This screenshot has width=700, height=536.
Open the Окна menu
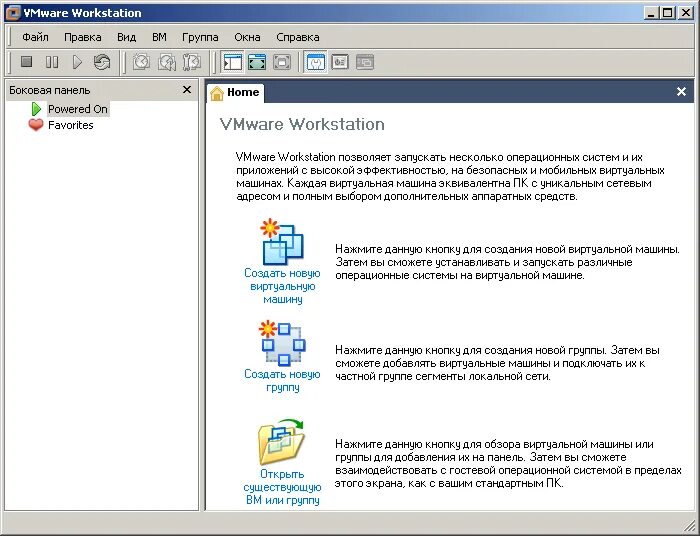(x=247, y=37)
